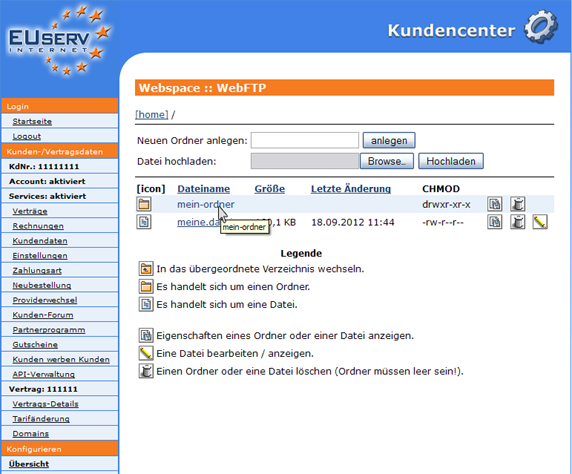
Task: Open Neubestellung in sidebar
Action: click(42, 285)
